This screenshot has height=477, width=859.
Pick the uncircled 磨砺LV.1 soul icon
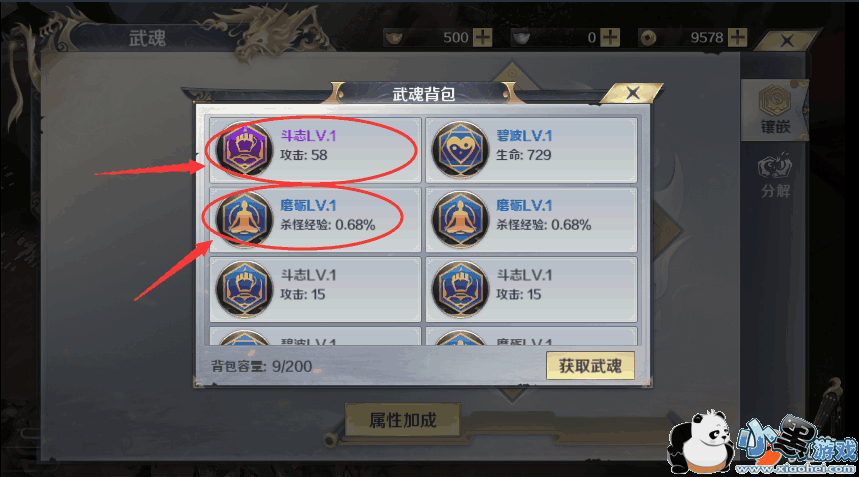coord(460,220)
